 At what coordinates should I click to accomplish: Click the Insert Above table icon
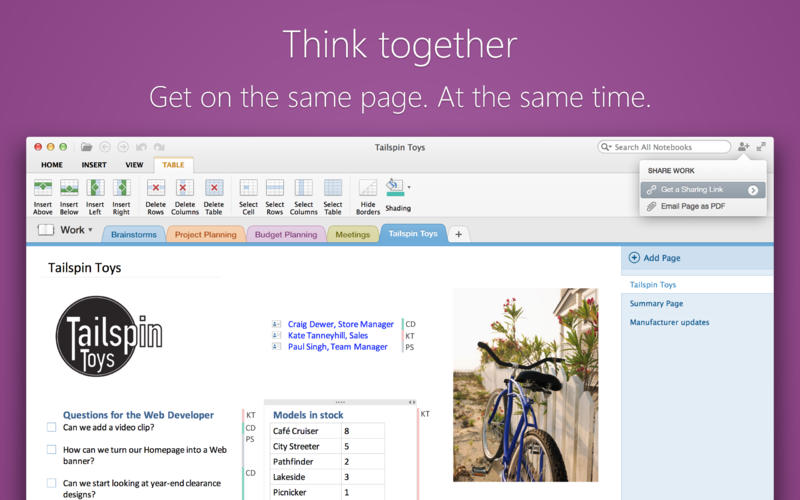[x=43, y=188]
